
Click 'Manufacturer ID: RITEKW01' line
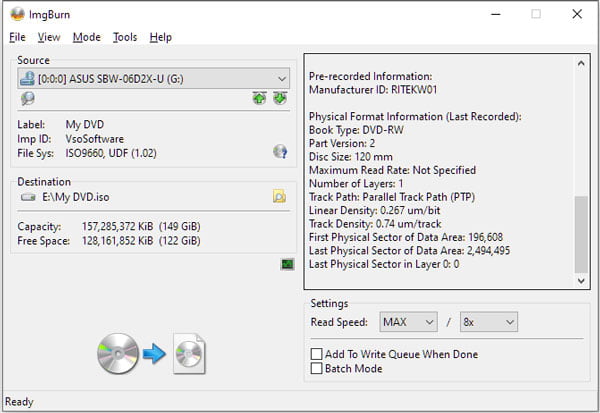click(x=373, y=90)
